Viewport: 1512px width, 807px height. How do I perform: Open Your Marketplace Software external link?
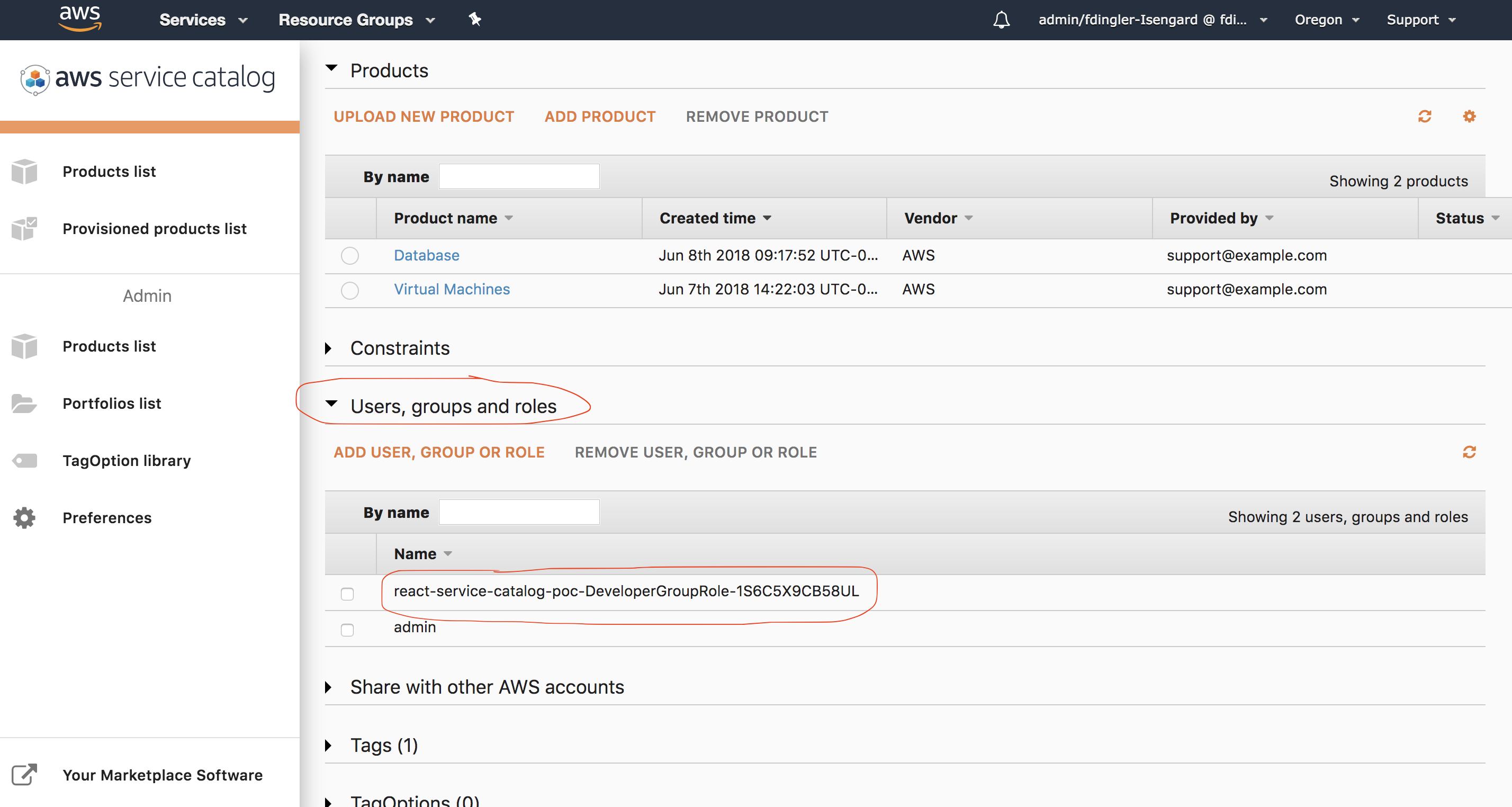[163, 775]
